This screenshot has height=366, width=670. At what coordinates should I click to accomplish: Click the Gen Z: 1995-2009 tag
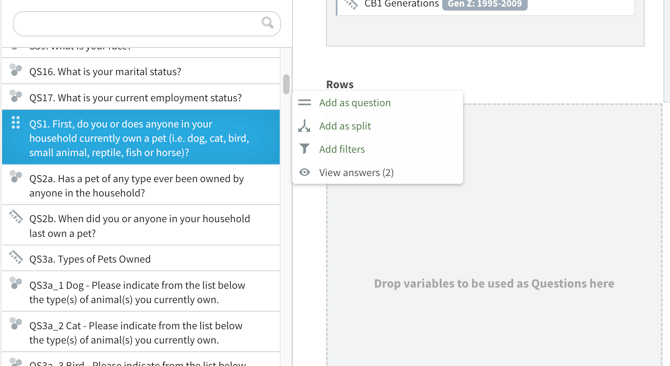click(485, 4)
